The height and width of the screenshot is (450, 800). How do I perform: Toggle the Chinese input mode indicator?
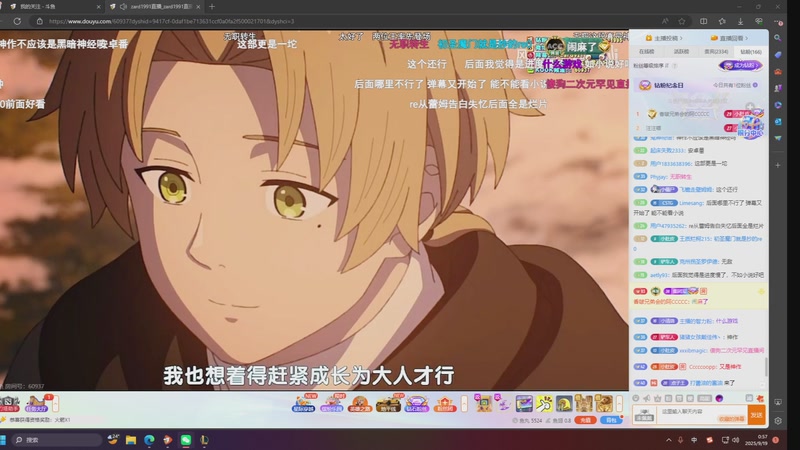point(694,440)
